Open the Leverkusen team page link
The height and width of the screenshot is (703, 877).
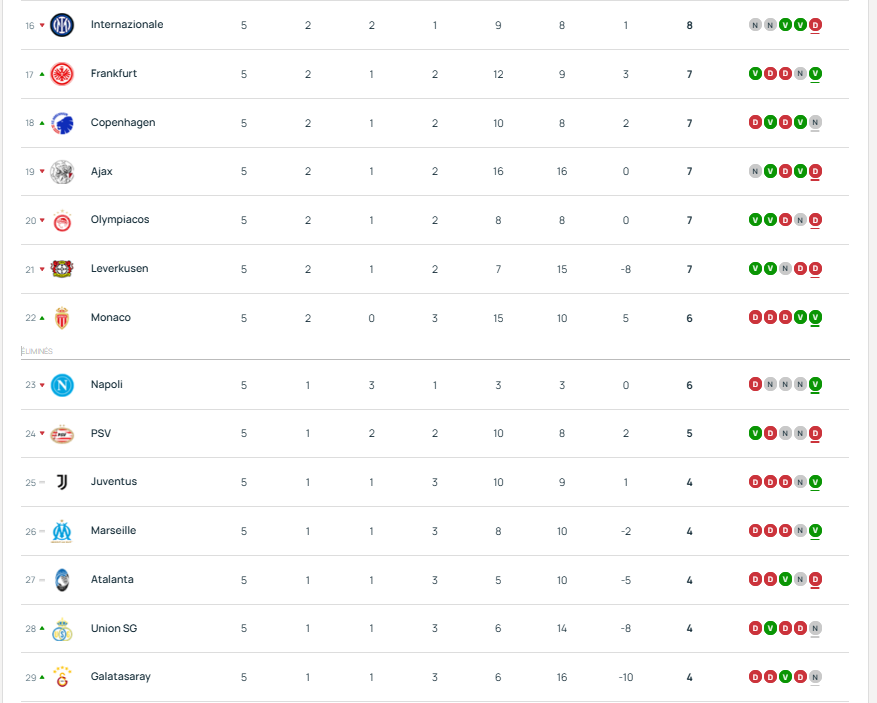[x=115, y=269]
